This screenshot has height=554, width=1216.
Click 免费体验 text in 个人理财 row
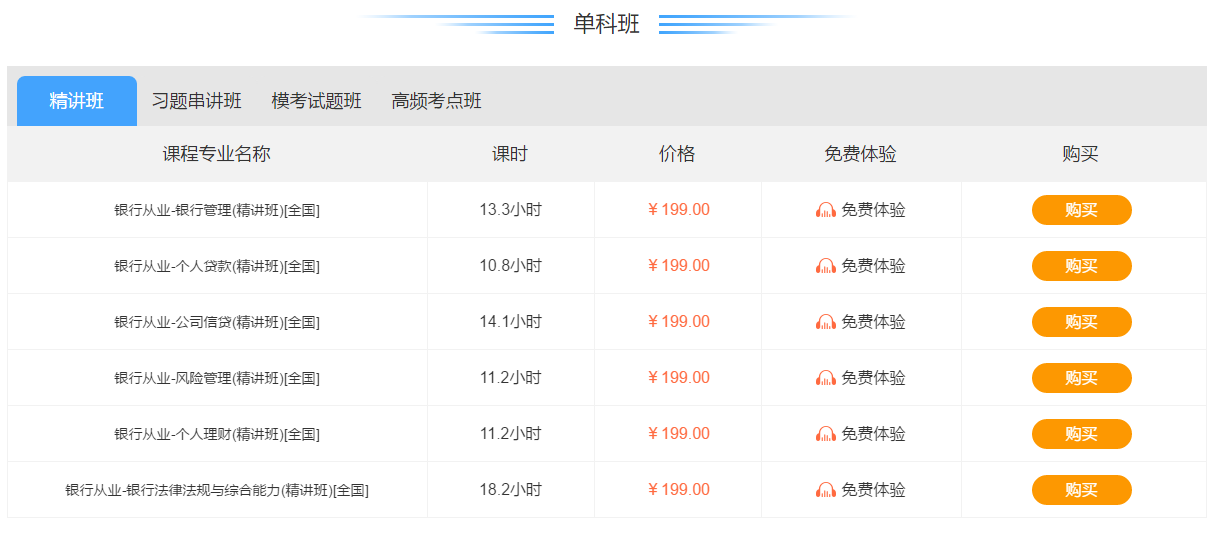point(873,434)
